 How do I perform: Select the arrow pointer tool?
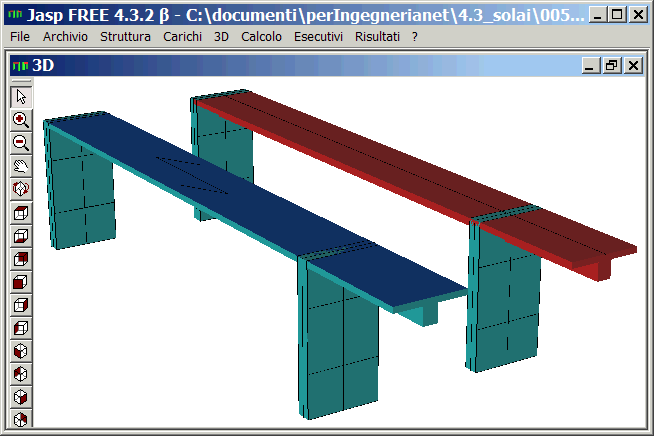click(x=21, y=97)
